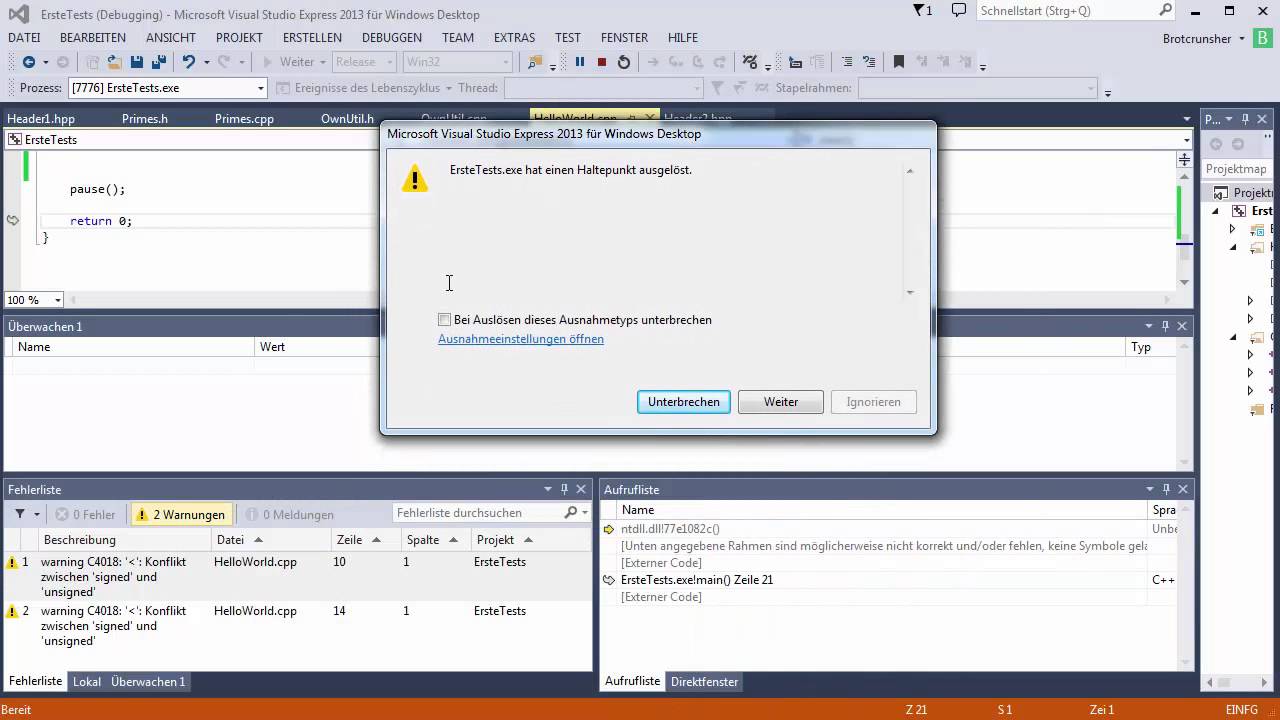The height and width of the screenshot is (720, 1280).
Task: Click the Schnellstart magnifier icon
Action: click(1166, 11)
